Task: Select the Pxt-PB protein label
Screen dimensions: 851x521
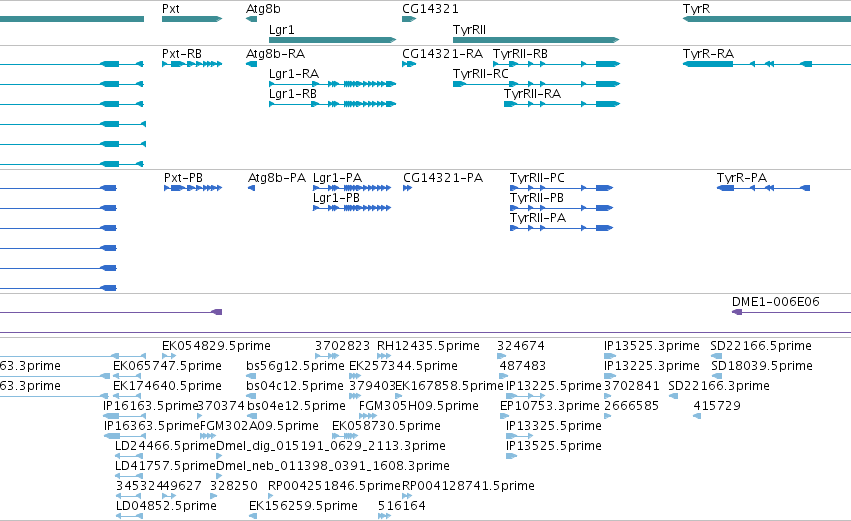Action: click(183, 178)
